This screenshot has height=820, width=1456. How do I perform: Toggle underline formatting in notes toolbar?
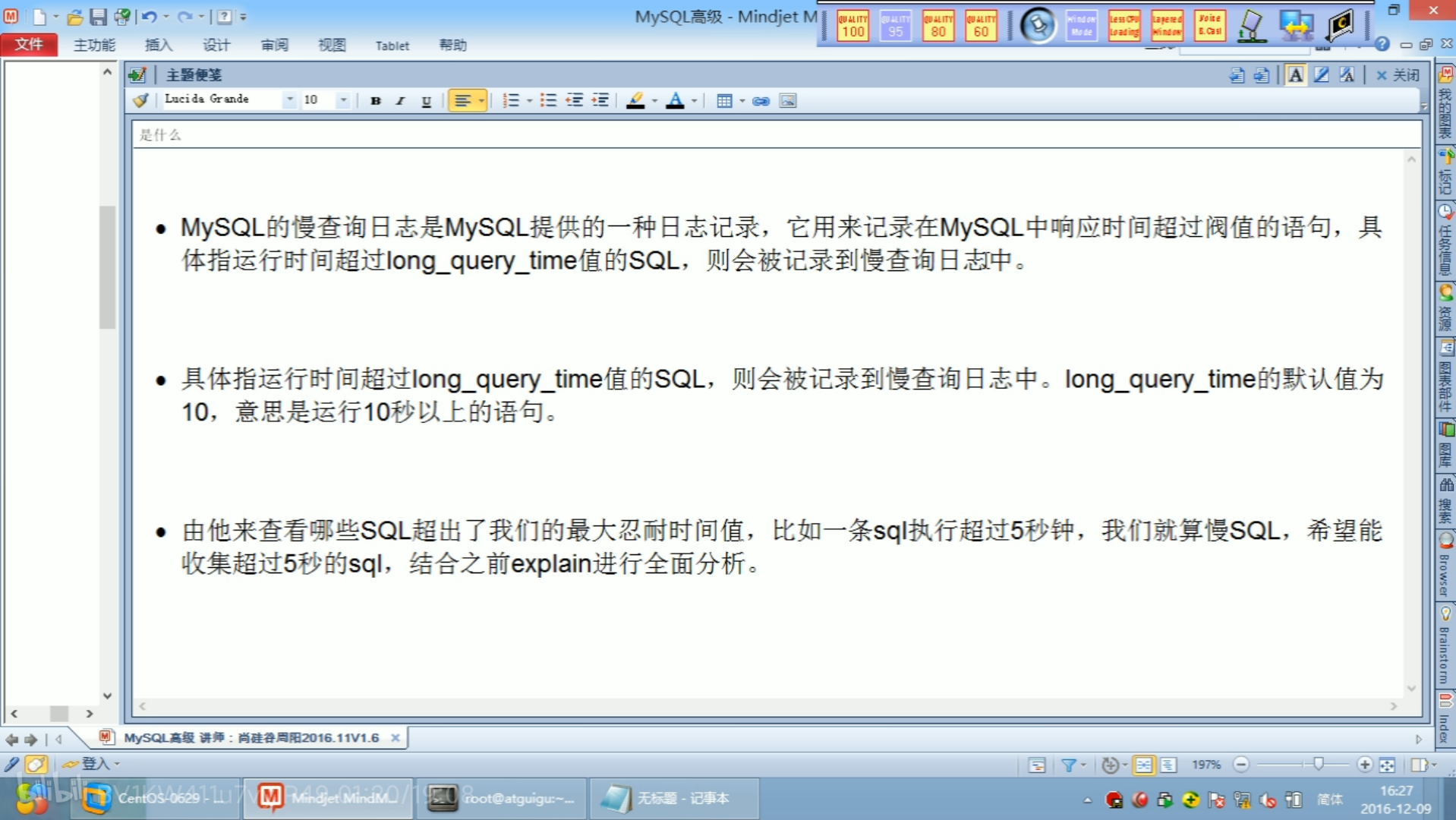426,100
